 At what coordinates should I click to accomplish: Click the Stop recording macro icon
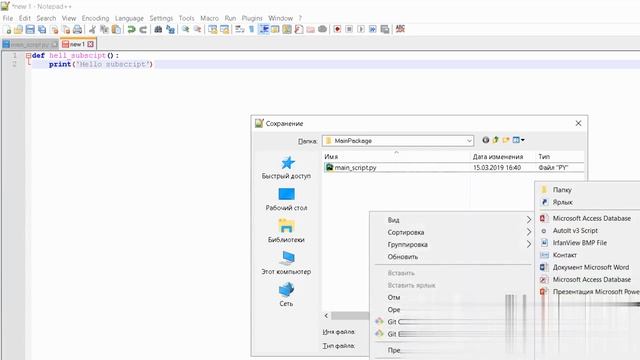pos(349,29)
